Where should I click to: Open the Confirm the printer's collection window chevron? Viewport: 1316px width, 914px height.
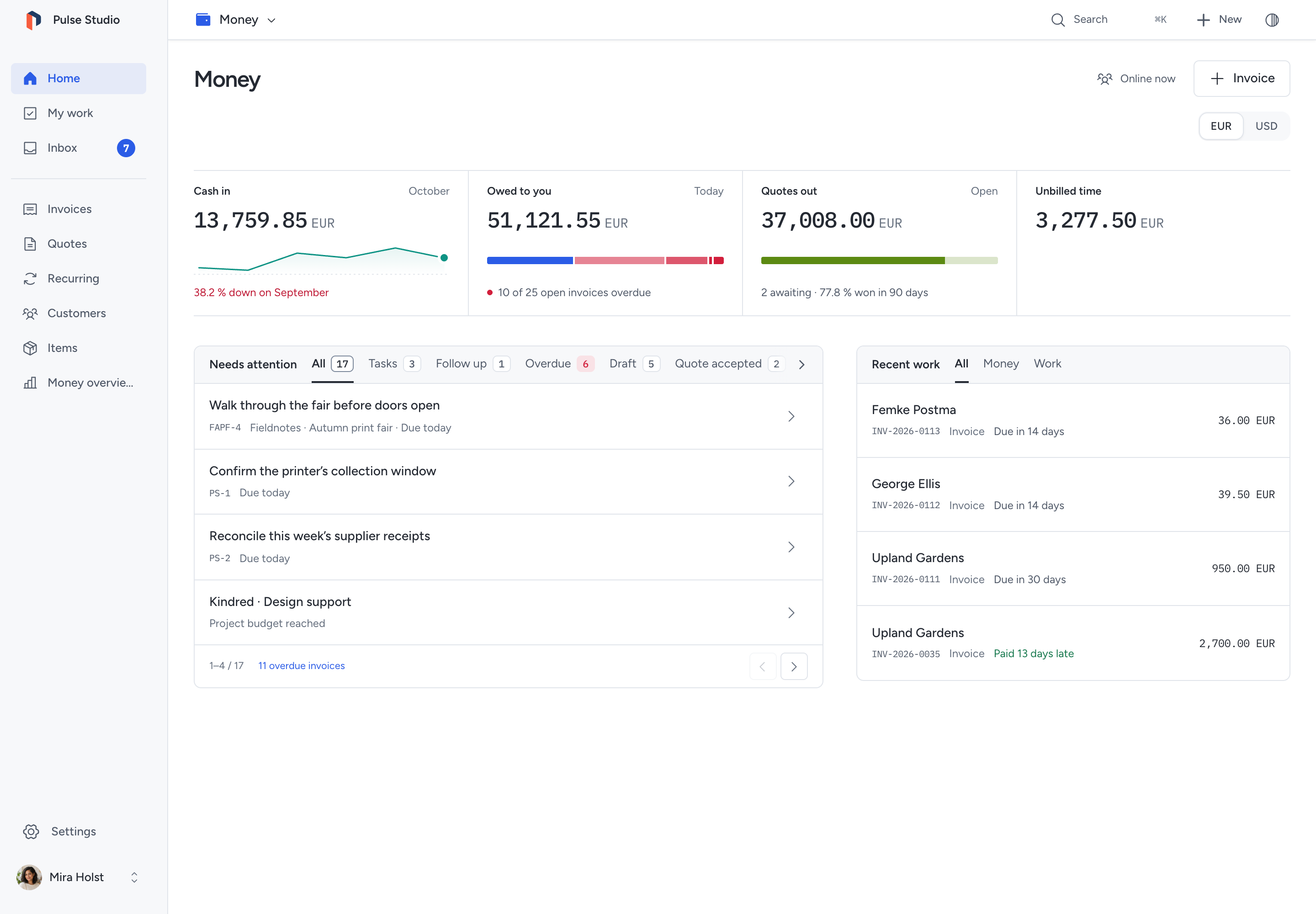(x=791, y=482)
